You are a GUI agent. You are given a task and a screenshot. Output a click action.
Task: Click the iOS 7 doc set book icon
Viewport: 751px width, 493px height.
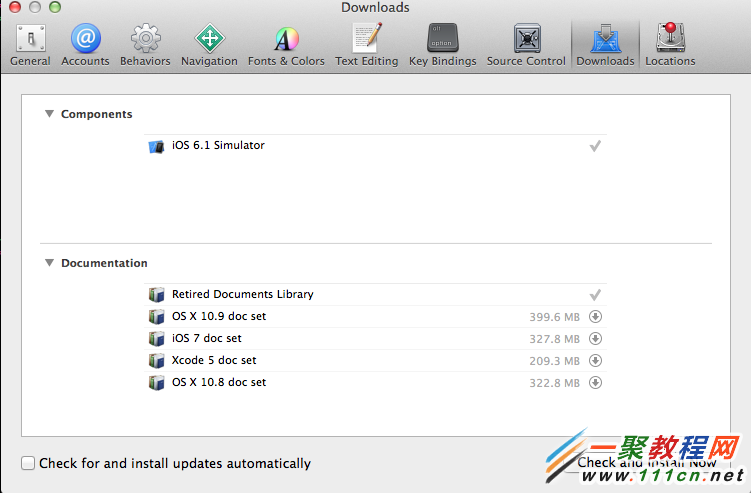click(156, 339)
